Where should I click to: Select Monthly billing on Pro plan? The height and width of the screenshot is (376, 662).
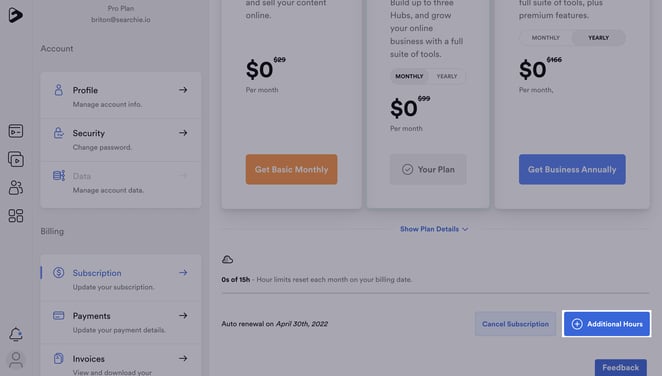pos(409,76)
